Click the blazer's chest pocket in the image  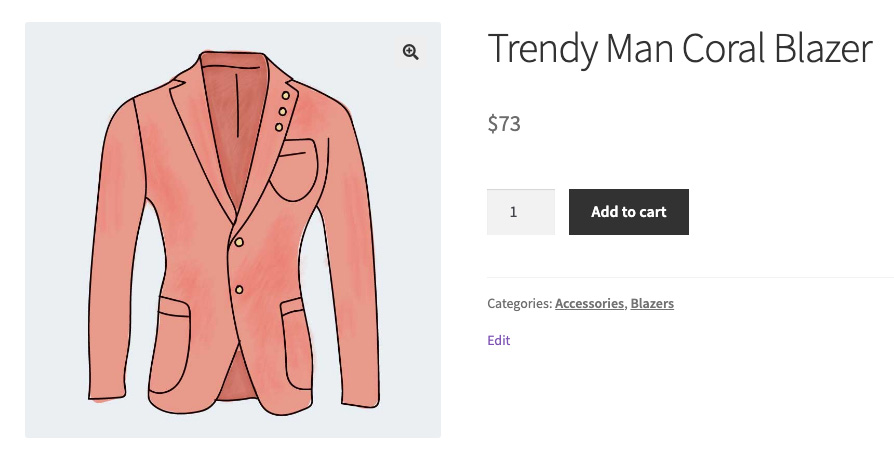point(298,170)
